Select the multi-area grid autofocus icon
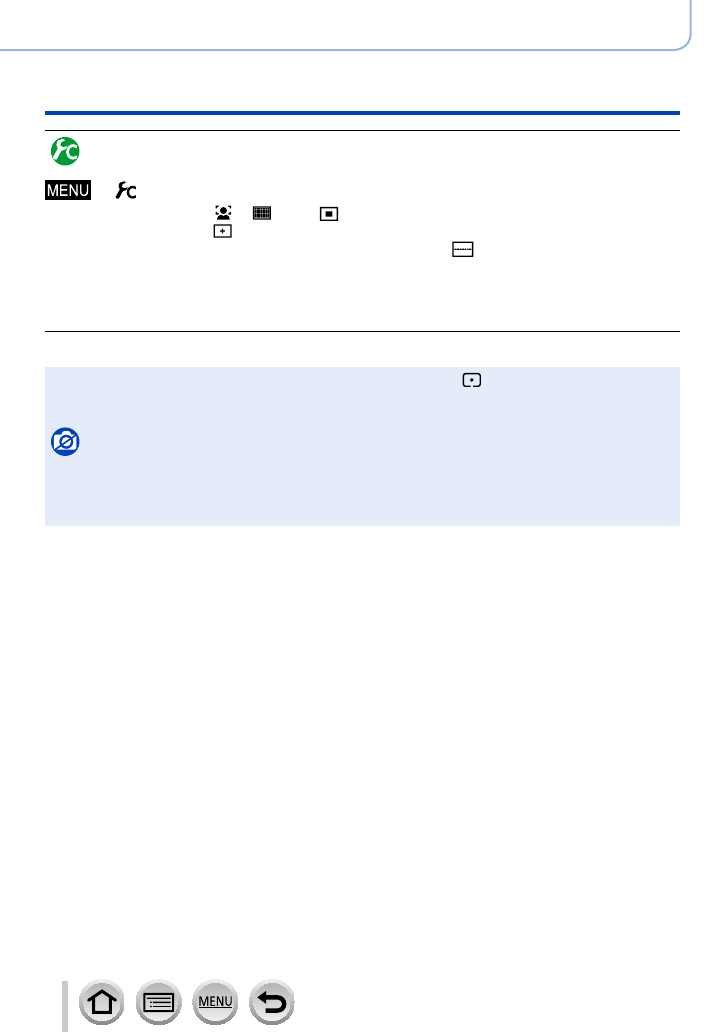This screenshot has height=1032, width=726. point(262,213)
